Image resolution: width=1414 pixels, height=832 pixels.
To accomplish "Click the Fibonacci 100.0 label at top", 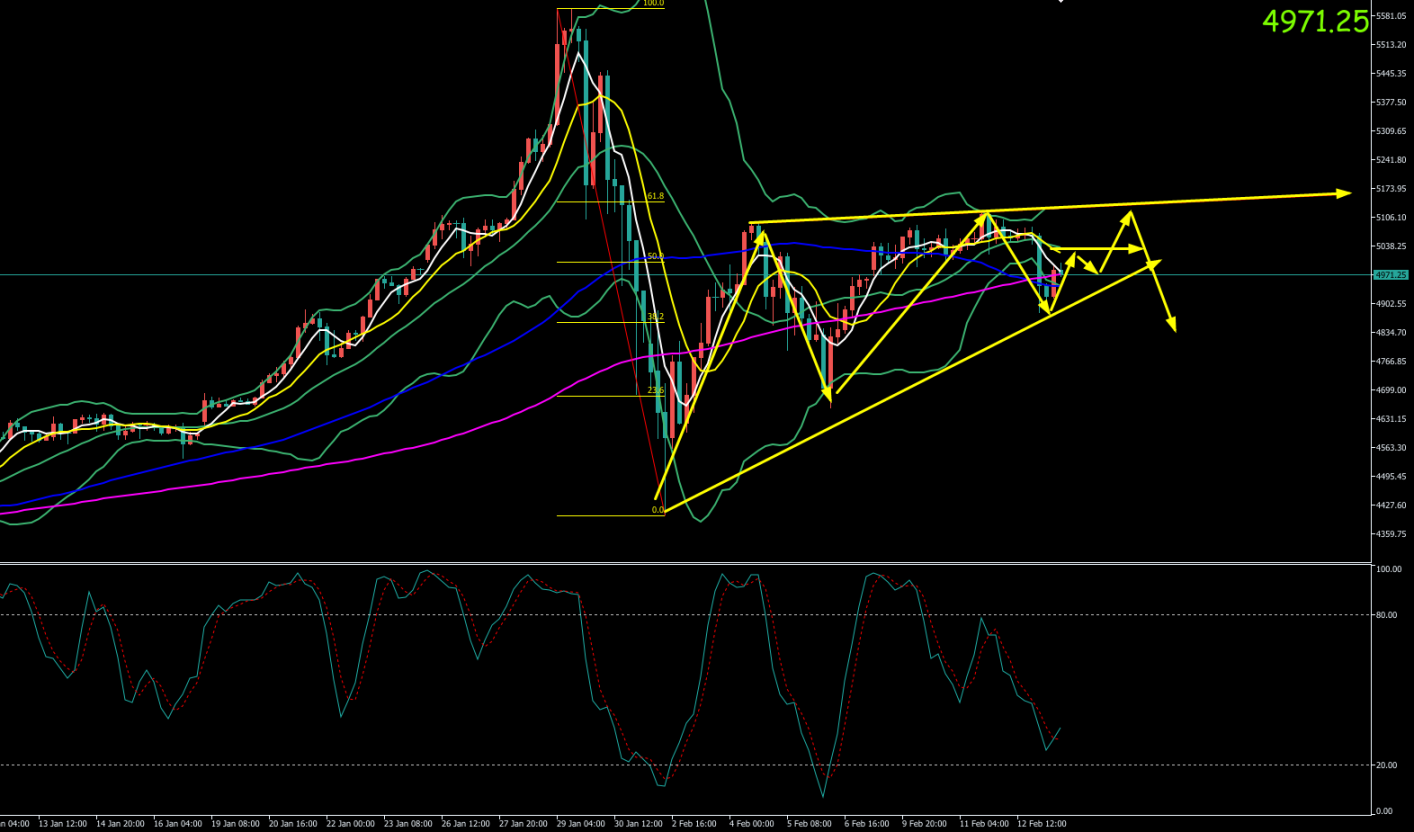I will tap(652, 3).
